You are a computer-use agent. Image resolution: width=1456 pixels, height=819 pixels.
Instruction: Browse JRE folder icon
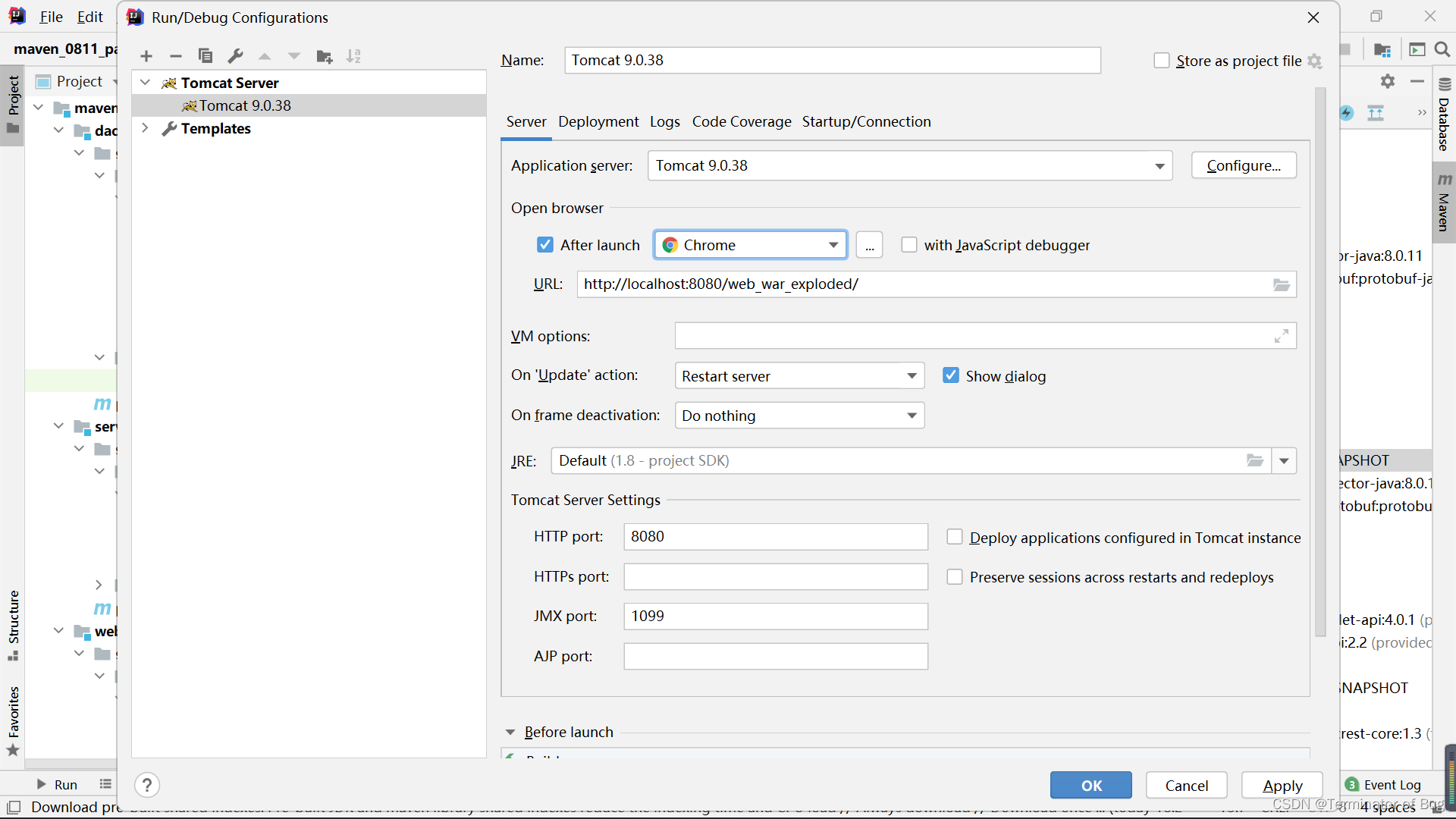[1255, 460]
